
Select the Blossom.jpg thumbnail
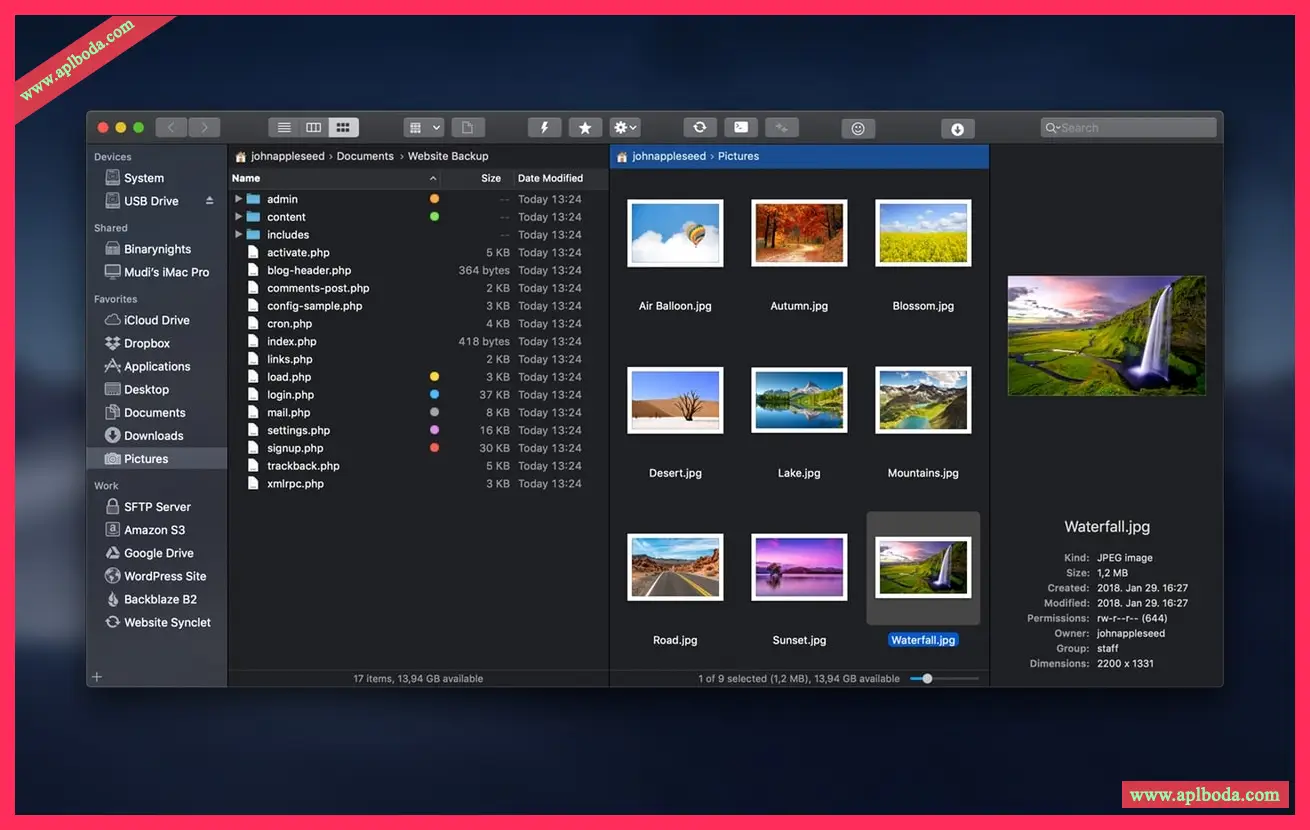(923, 233)
